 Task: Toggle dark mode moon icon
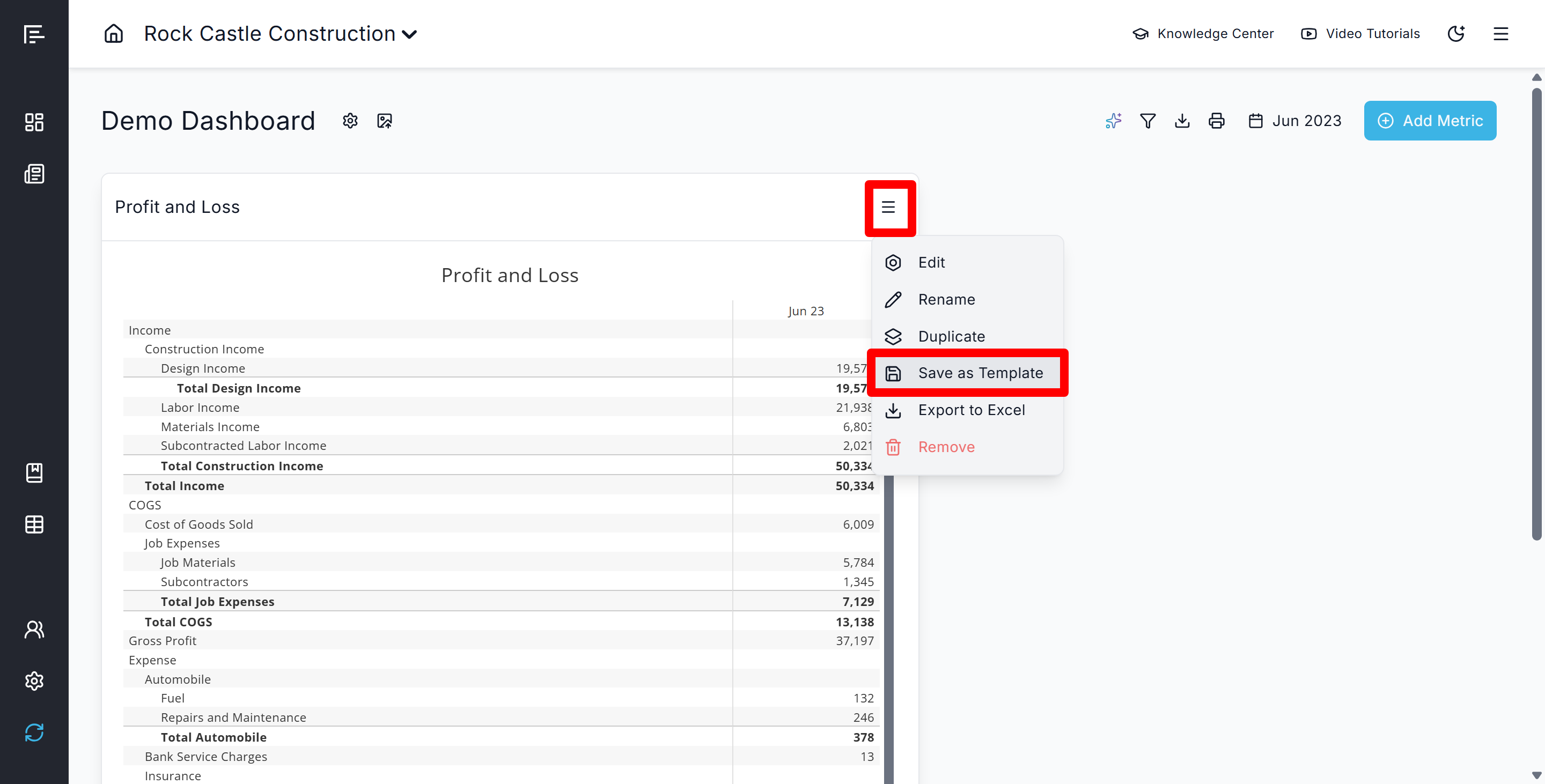(1456, 34)
